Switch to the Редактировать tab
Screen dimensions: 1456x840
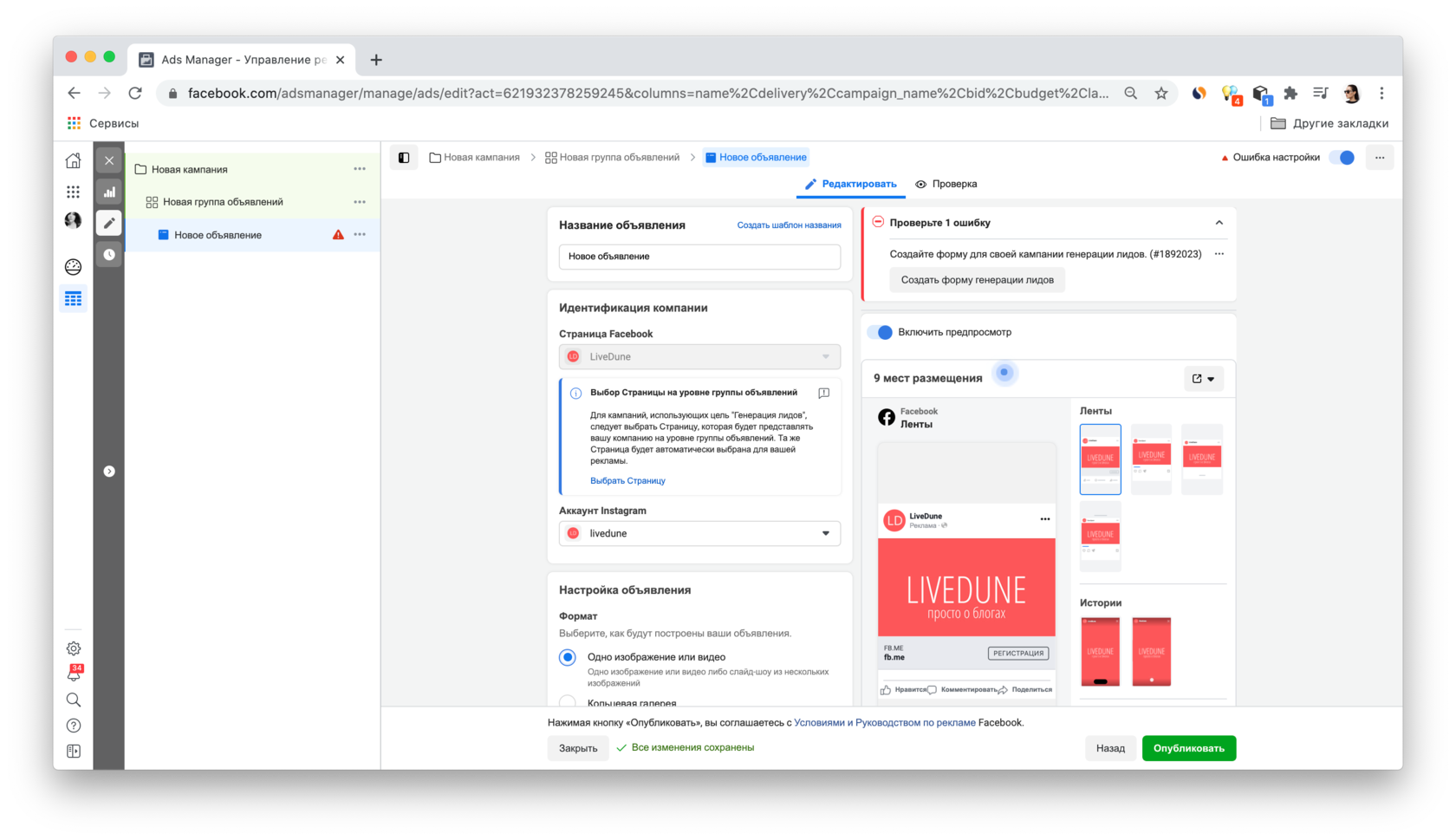click(851, 184)
